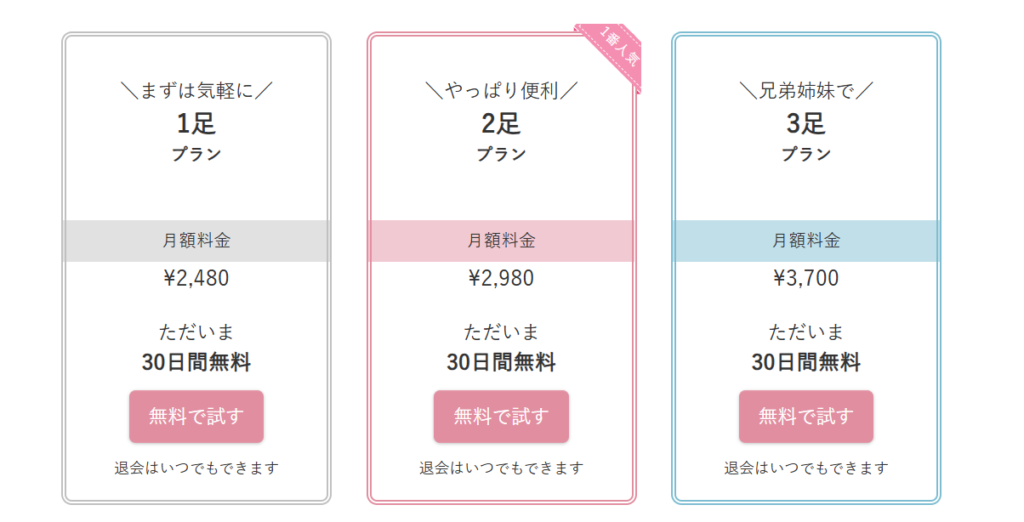Click the blue 月額料金 band

[806, 241]
